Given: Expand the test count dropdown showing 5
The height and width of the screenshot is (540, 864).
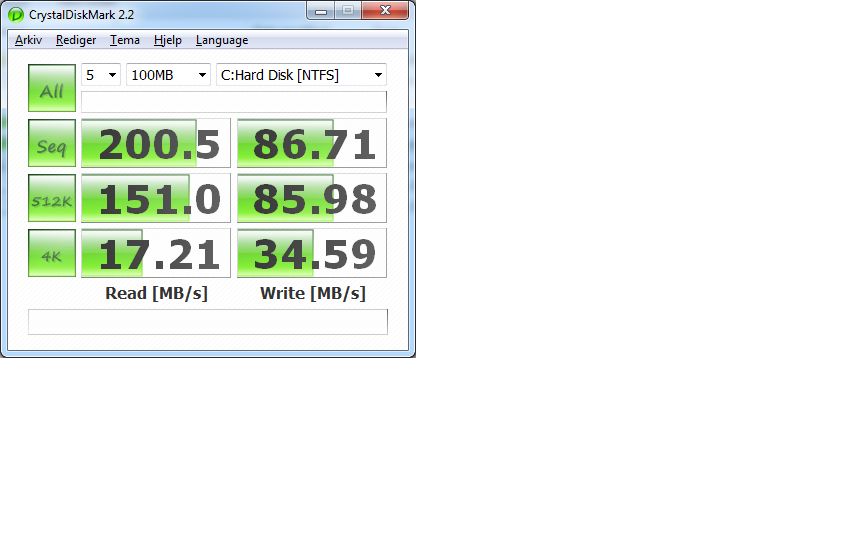Looking at the screenshot, I should 101,75.
